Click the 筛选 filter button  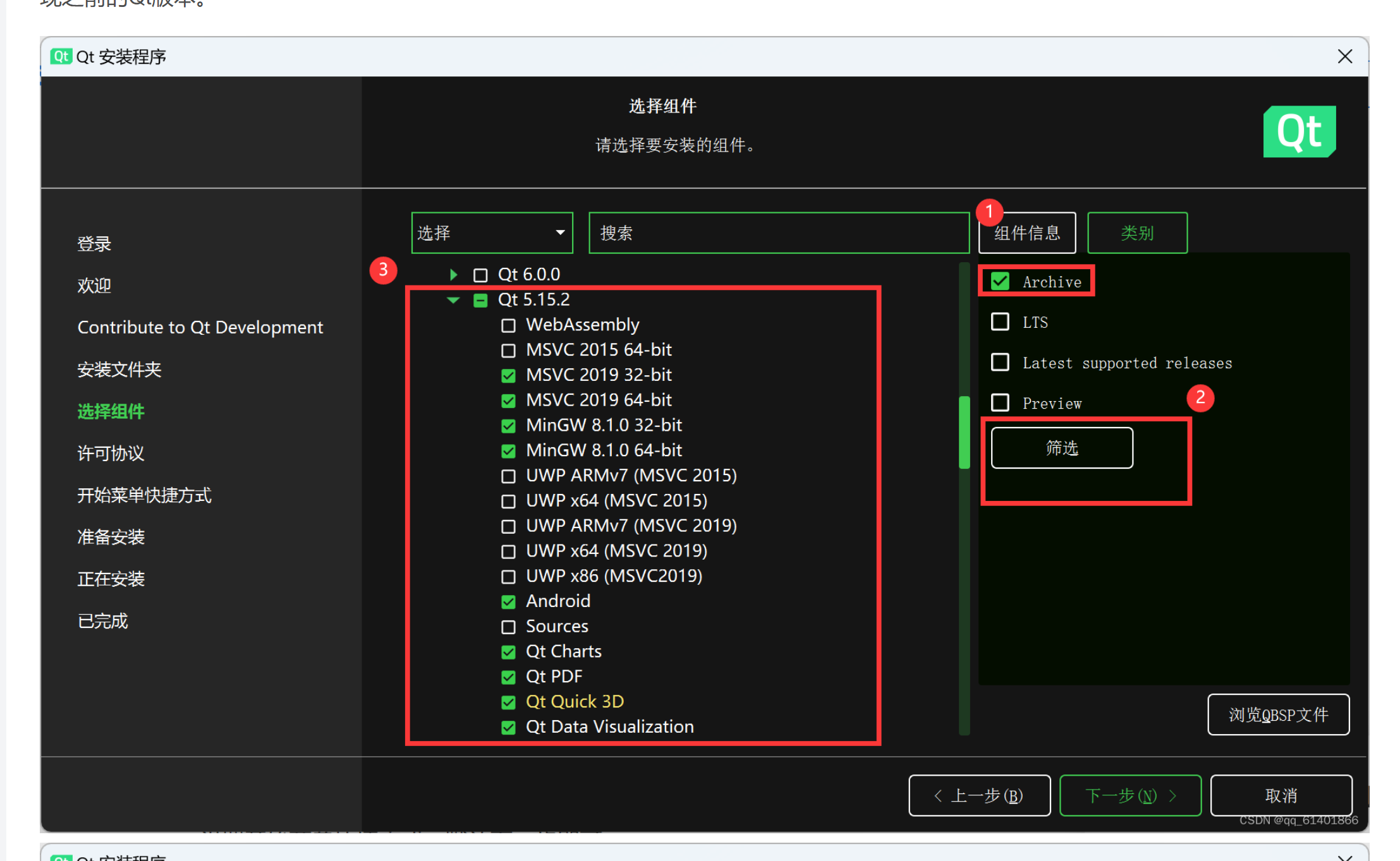(1062, 448)
